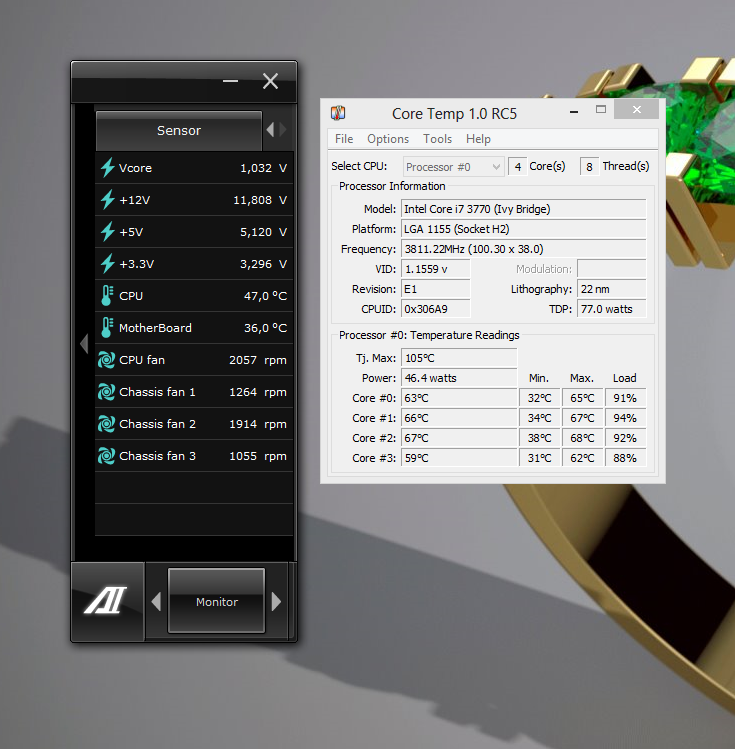Click the Monitor button
The width and height of the screenshot is (735, 749).
(216, 601)
